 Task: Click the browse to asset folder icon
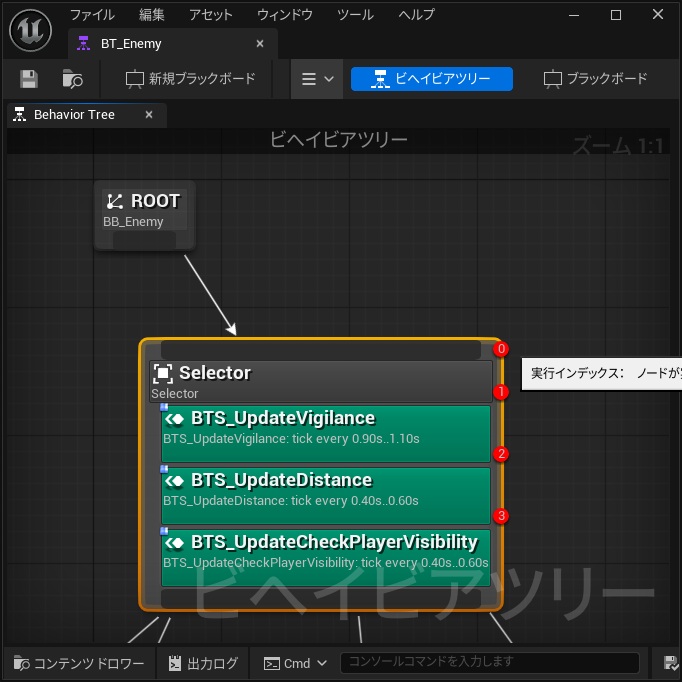pos(72,79)
